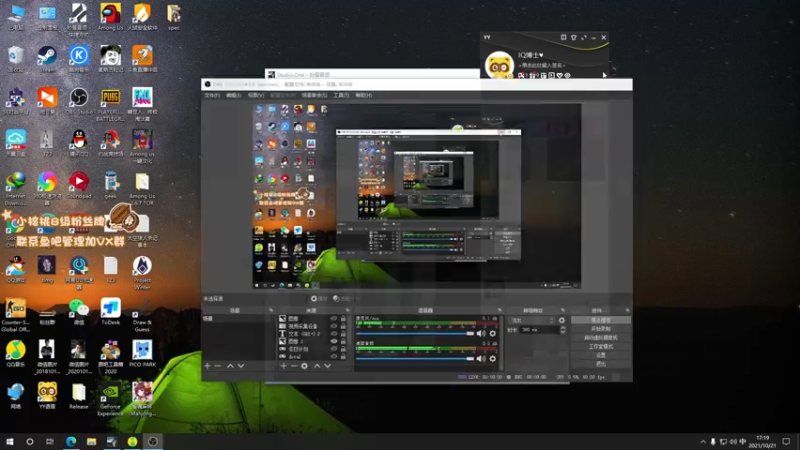Open the 帮助(H) menu in OBS
The width and height of the screenshot is (800, 450).
(x=364, y=95)
